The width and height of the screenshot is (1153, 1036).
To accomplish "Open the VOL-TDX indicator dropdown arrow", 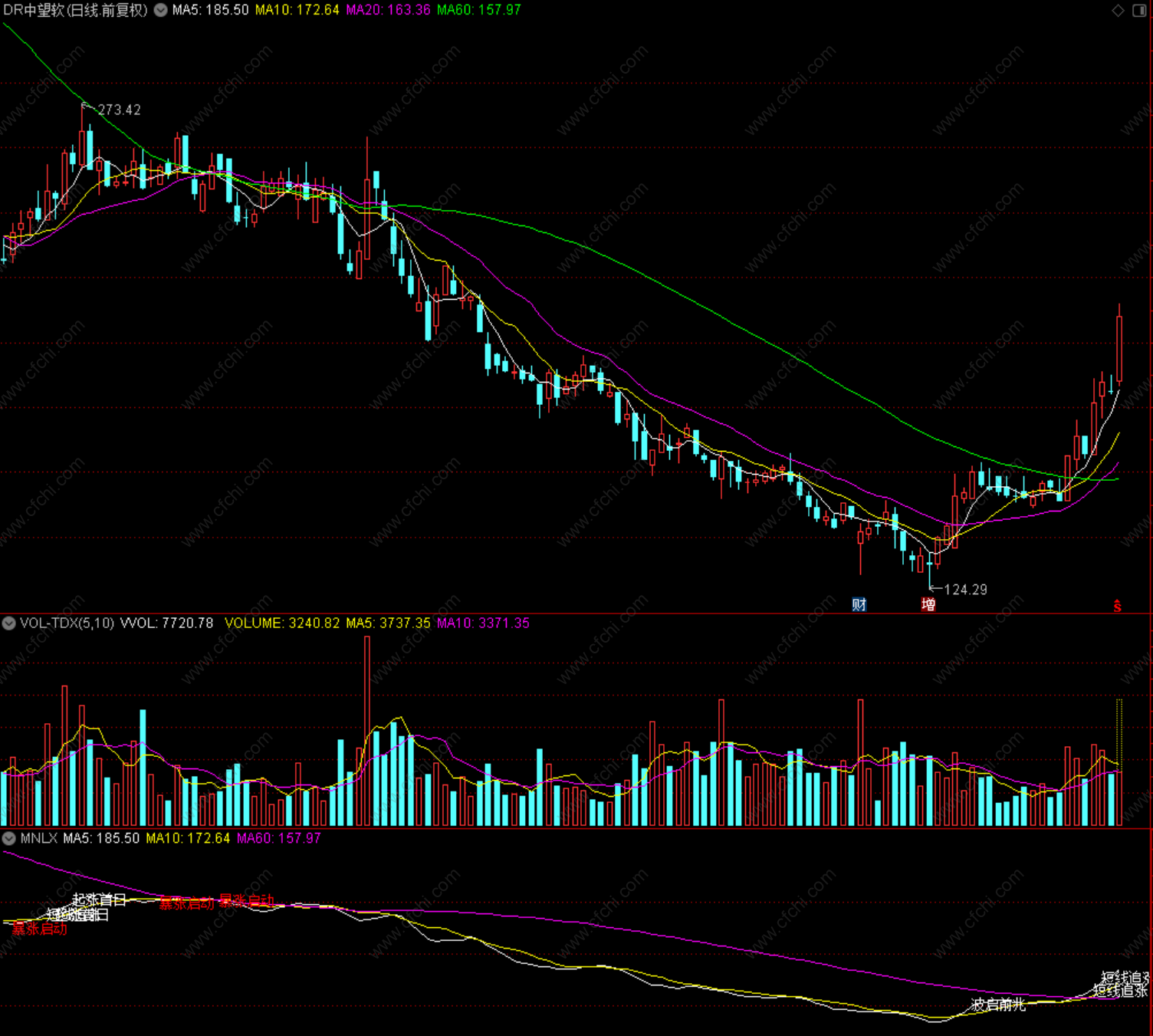I will click(8, 623).
